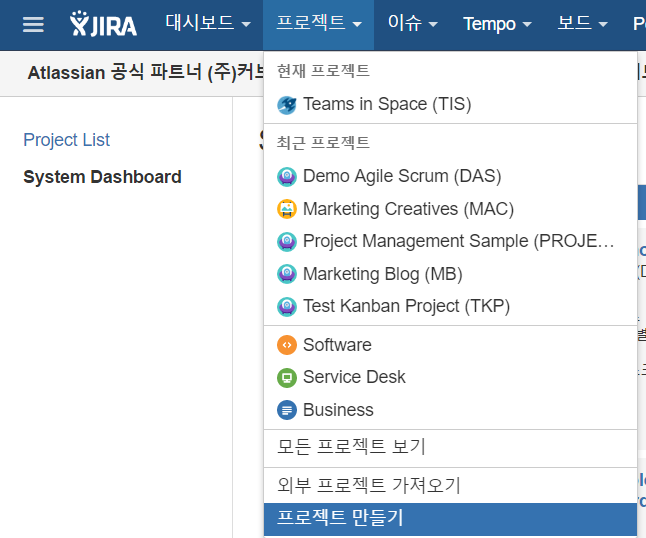This screenshot has height=538, width=646.
Task: Click the orange Software category icon
Action: tap(287, 345)
